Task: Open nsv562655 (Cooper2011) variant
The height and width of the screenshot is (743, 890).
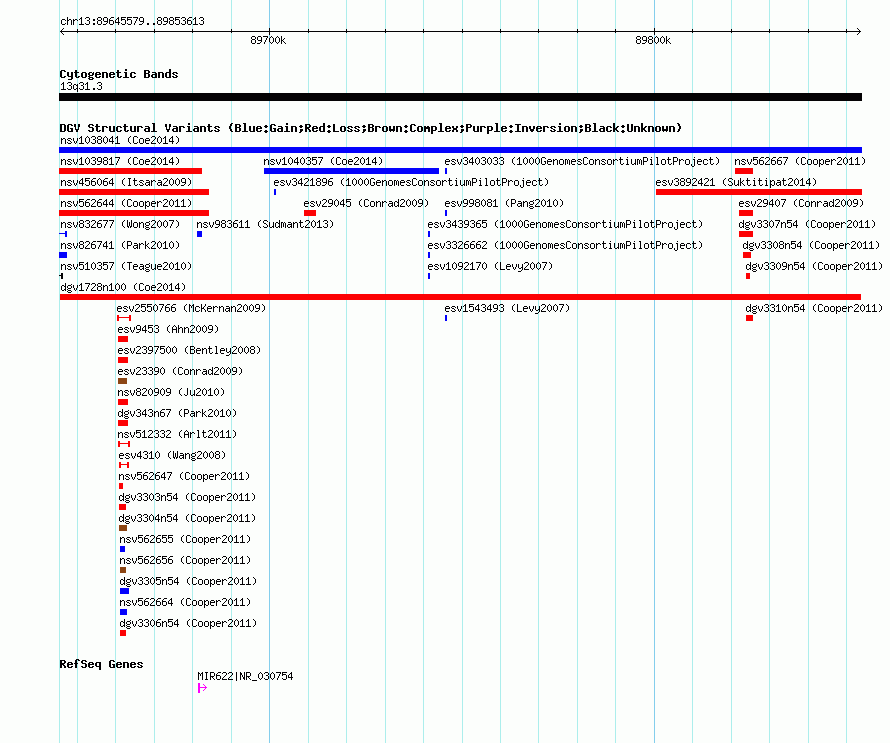Action: pos(185,539)
